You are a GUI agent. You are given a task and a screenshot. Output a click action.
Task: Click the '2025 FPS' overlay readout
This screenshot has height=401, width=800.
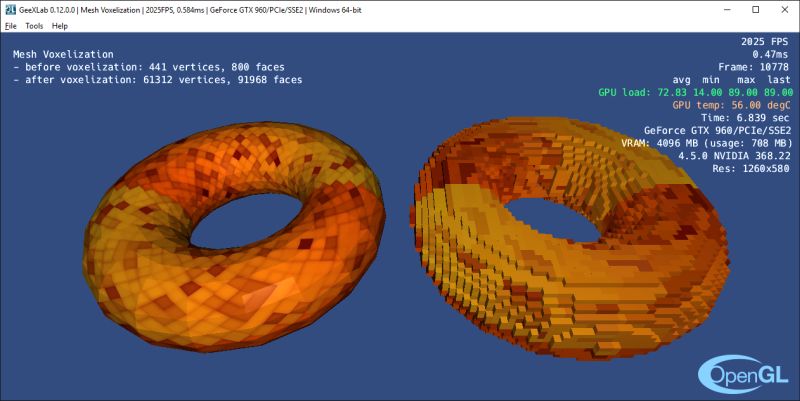[765, 42]
